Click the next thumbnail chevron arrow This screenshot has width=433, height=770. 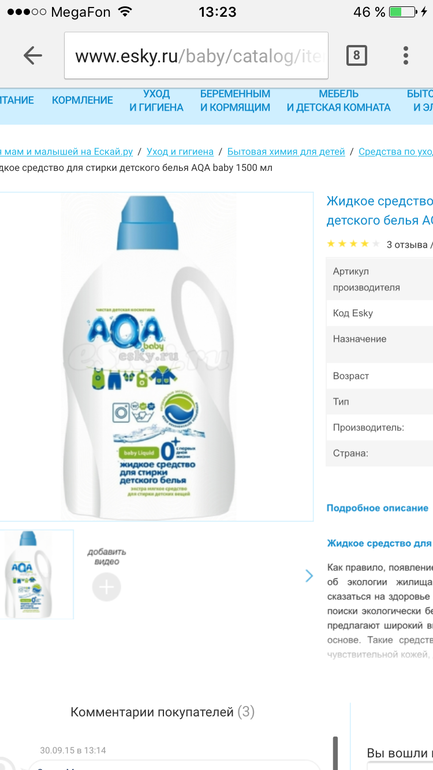pos(309,576)
